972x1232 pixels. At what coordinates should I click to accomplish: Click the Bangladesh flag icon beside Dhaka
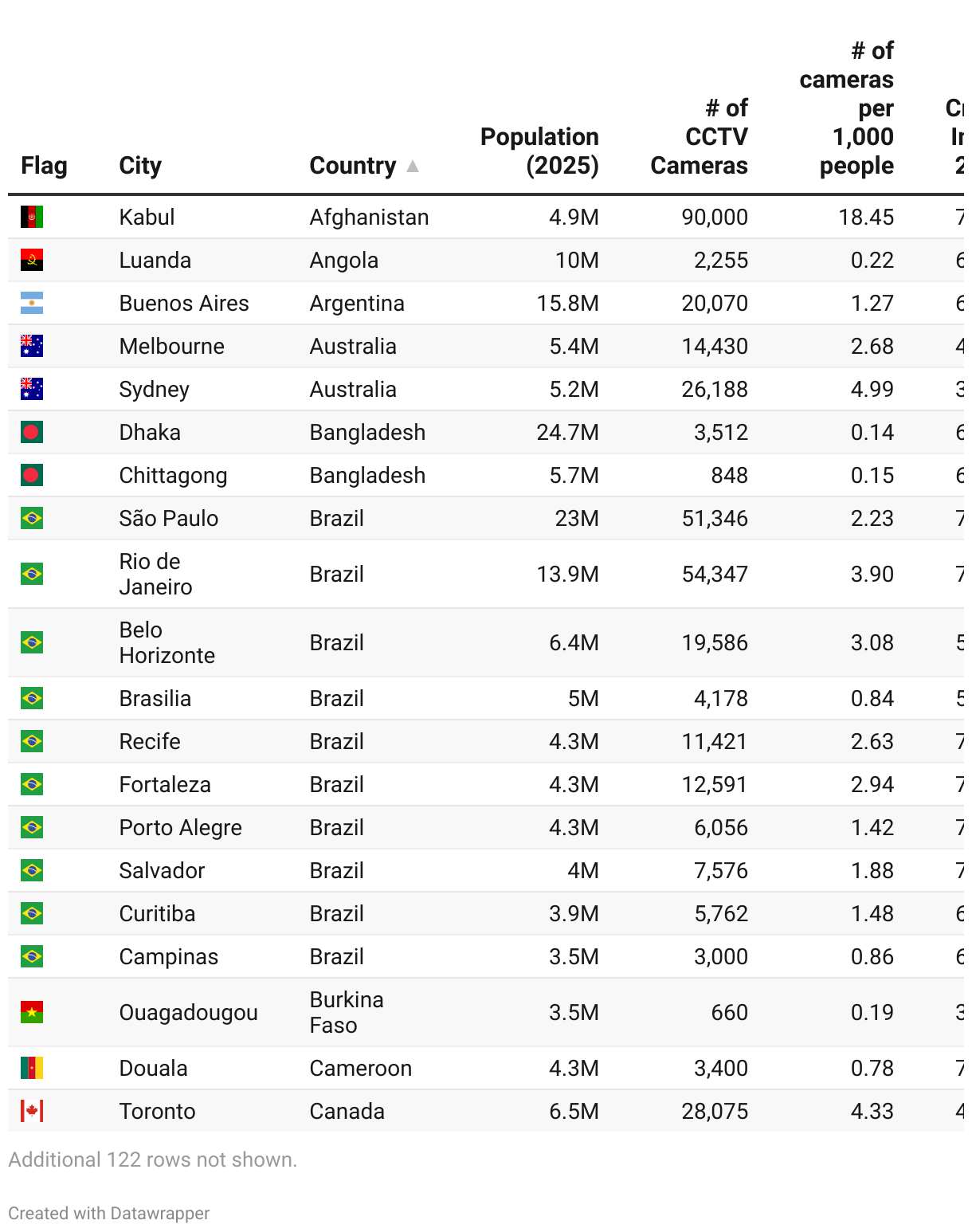tap(32, 432)
